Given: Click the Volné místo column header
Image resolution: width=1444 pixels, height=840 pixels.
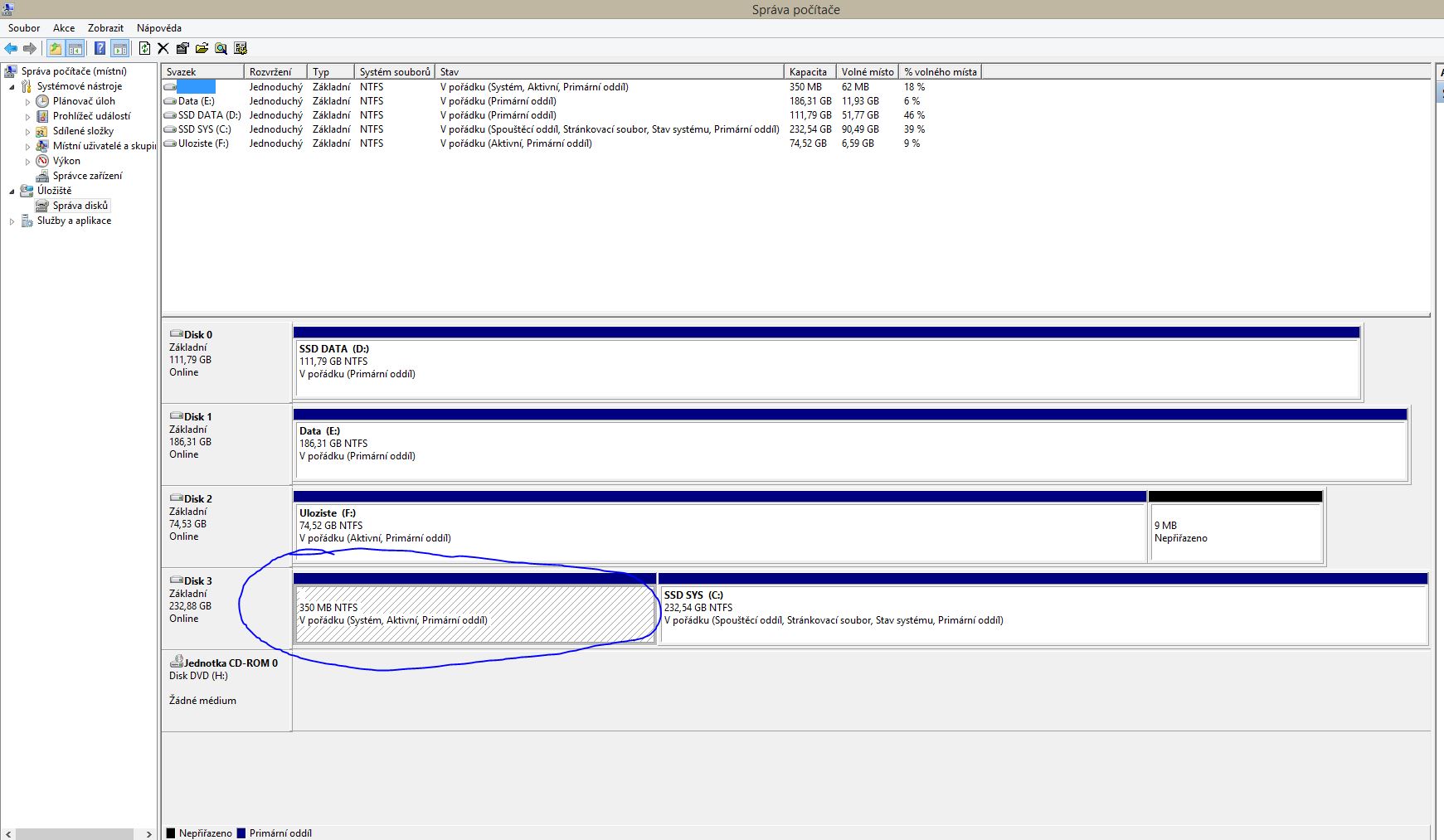Looking at the screenshot, I should click(867, 72).
